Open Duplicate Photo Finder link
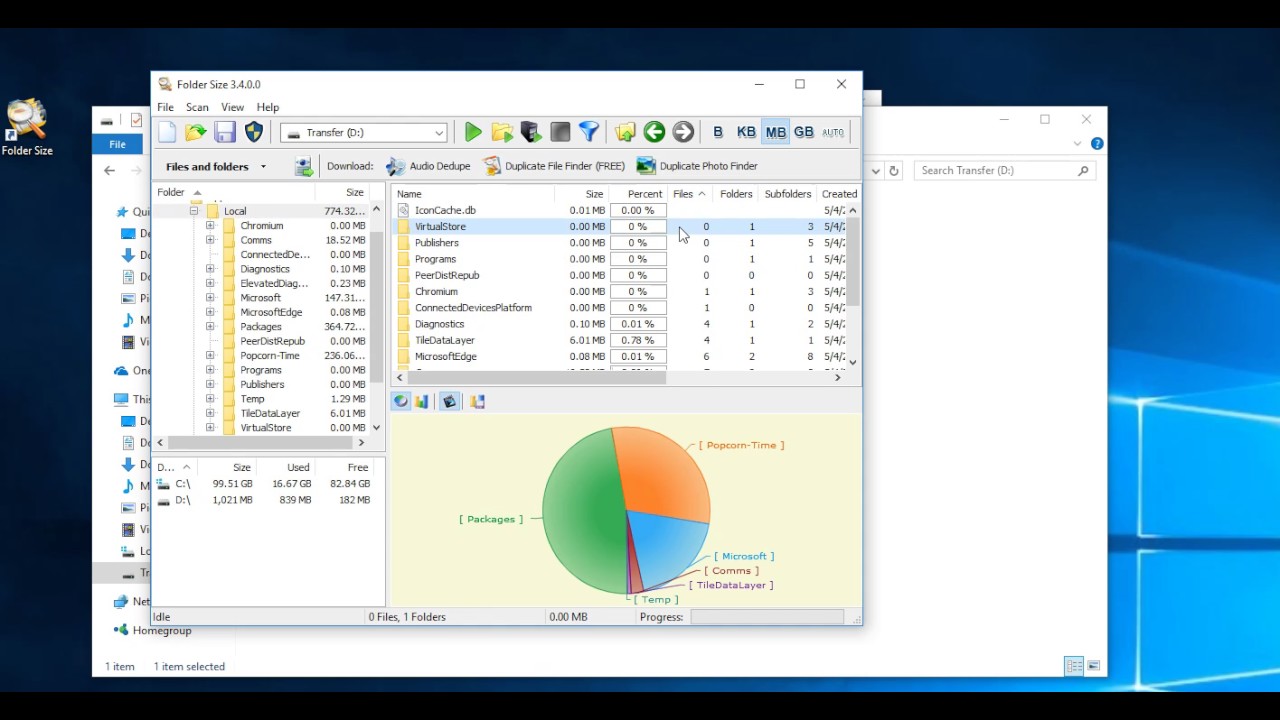This screenshot has height=720, width=1280. click(x=697, y=166)
